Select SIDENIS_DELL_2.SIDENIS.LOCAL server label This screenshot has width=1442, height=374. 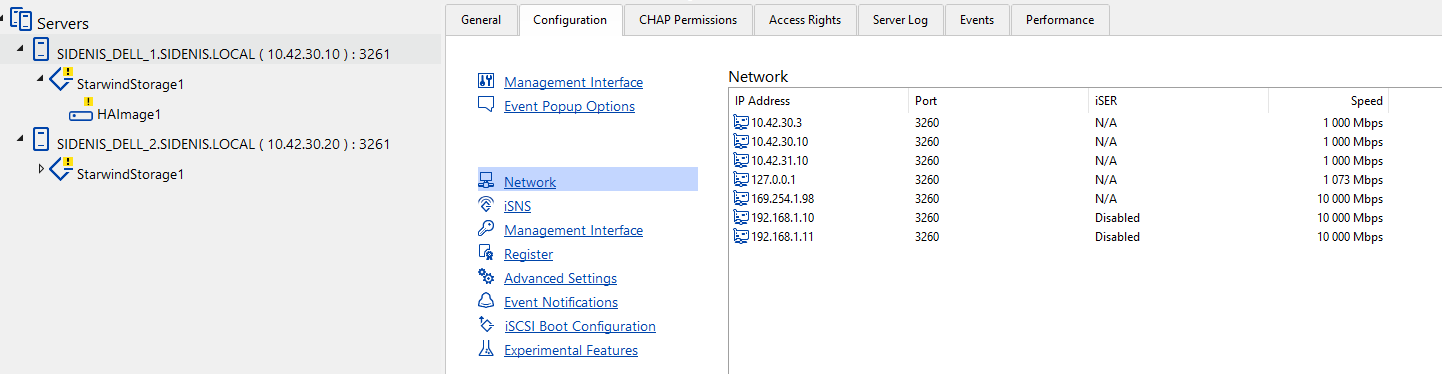(x=223, y=143)
